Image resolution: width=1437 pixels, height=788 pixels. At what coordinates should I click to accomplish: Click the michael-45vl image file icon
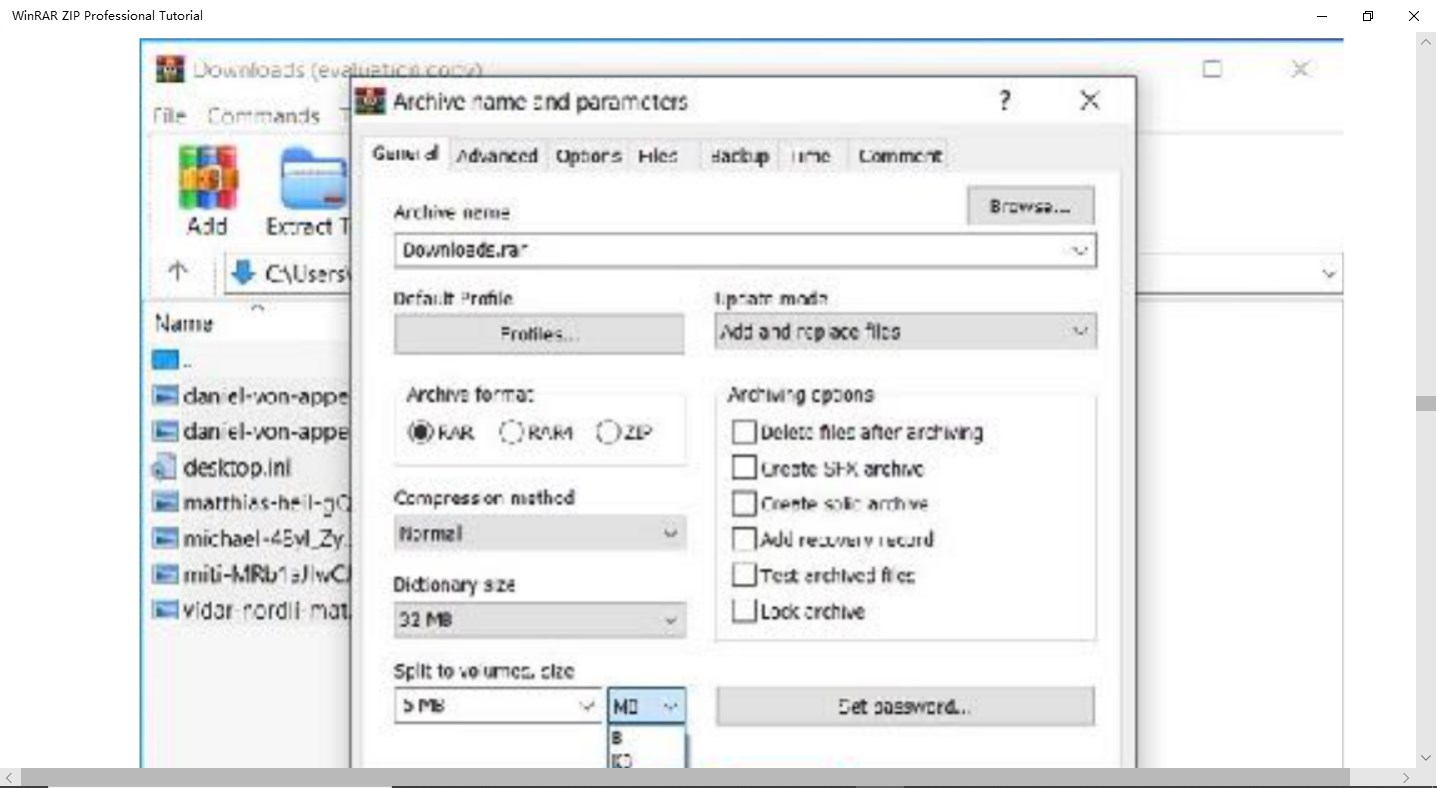165,538
